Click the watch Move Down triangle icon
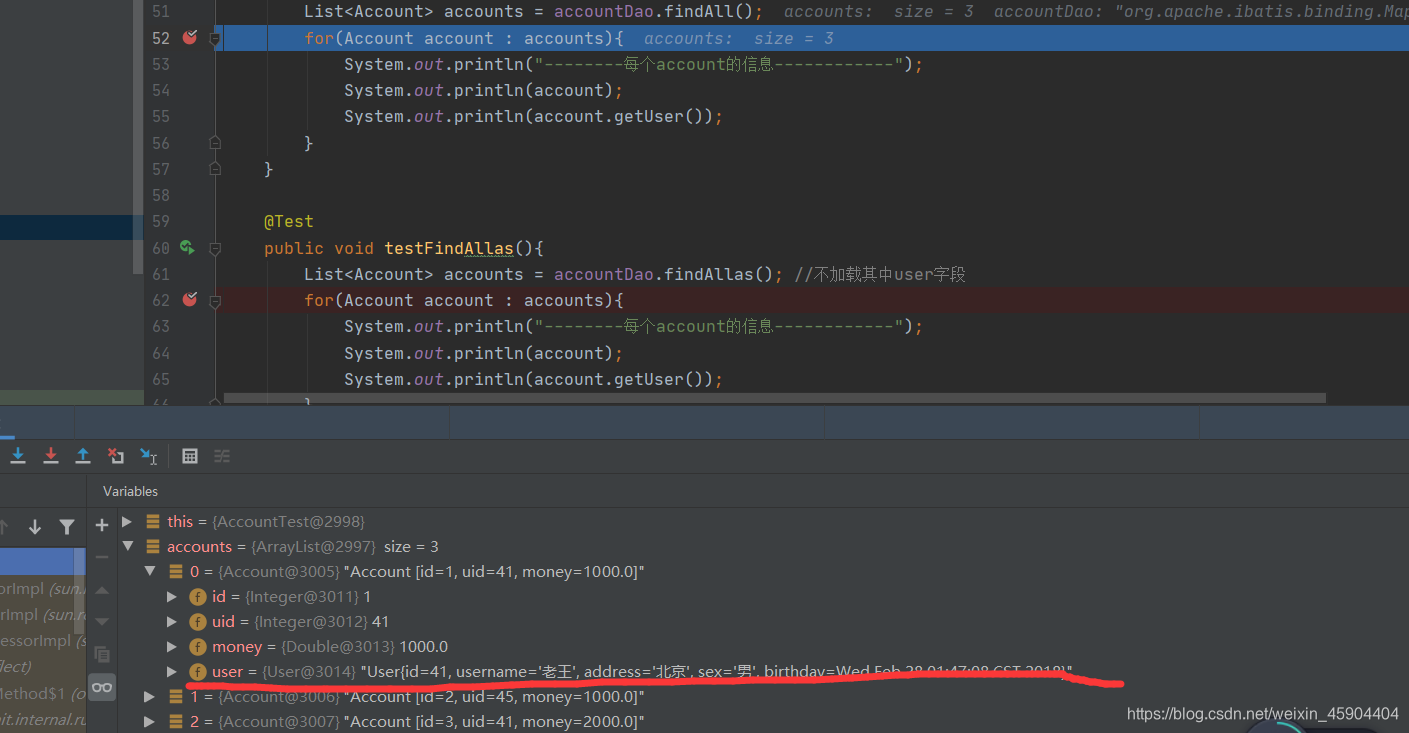 pyautogui.click(x=102, y=622)
